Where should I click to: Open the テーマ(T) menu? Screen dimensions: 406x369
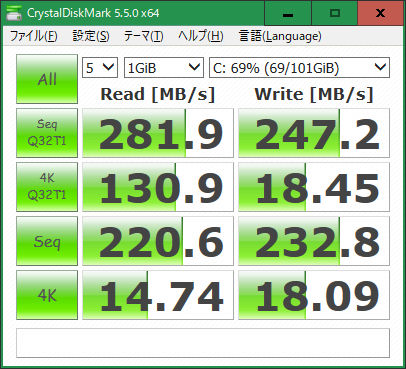[x=144, y=36]
